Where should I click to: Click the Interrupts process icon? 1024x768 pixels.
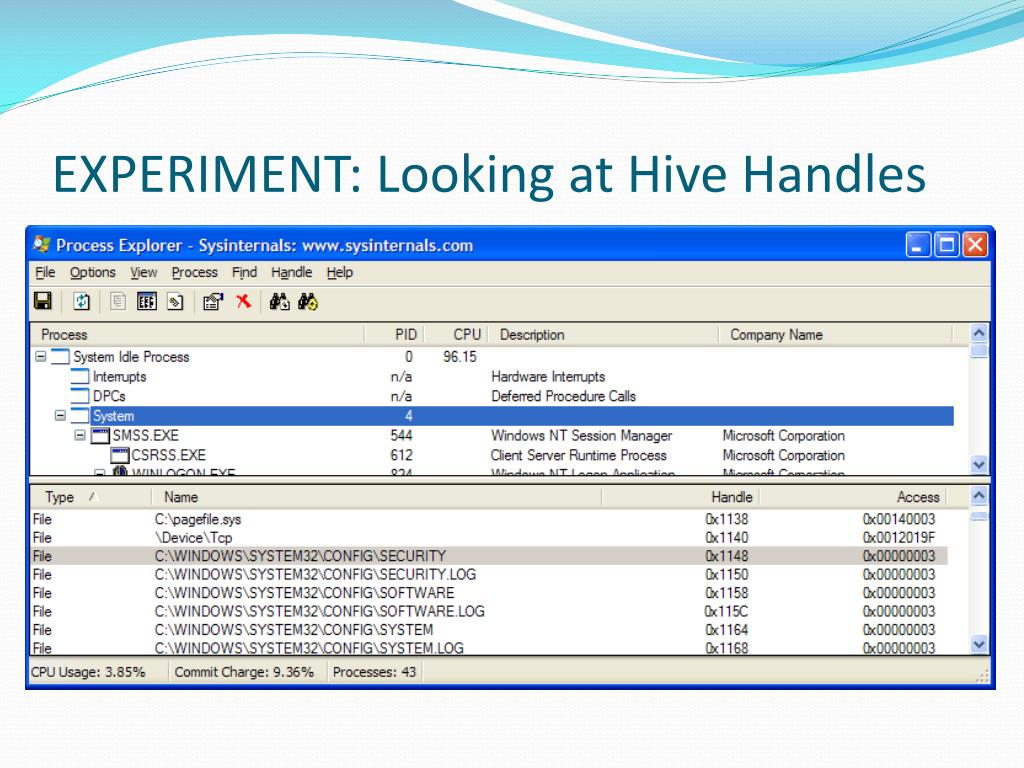(x=80, y=376)
